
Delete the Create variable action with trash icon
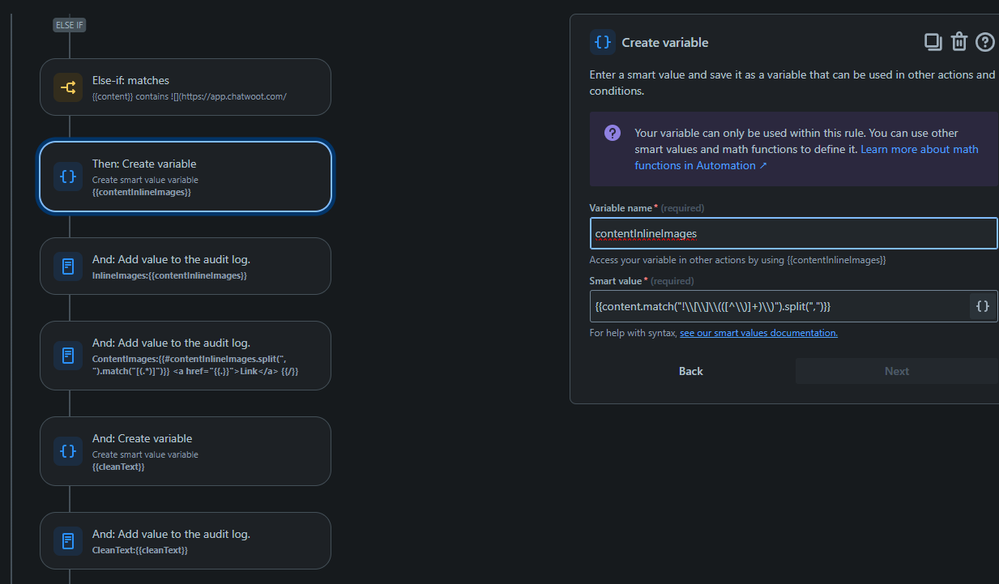point(959,42)
